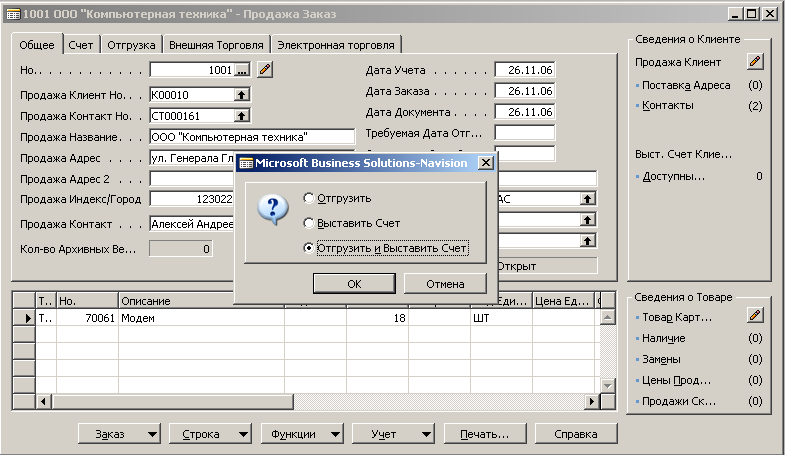The width and height of the screenshot is (785, 455).
Task: Click the Дата Заказа field
Action: (525, 91)
